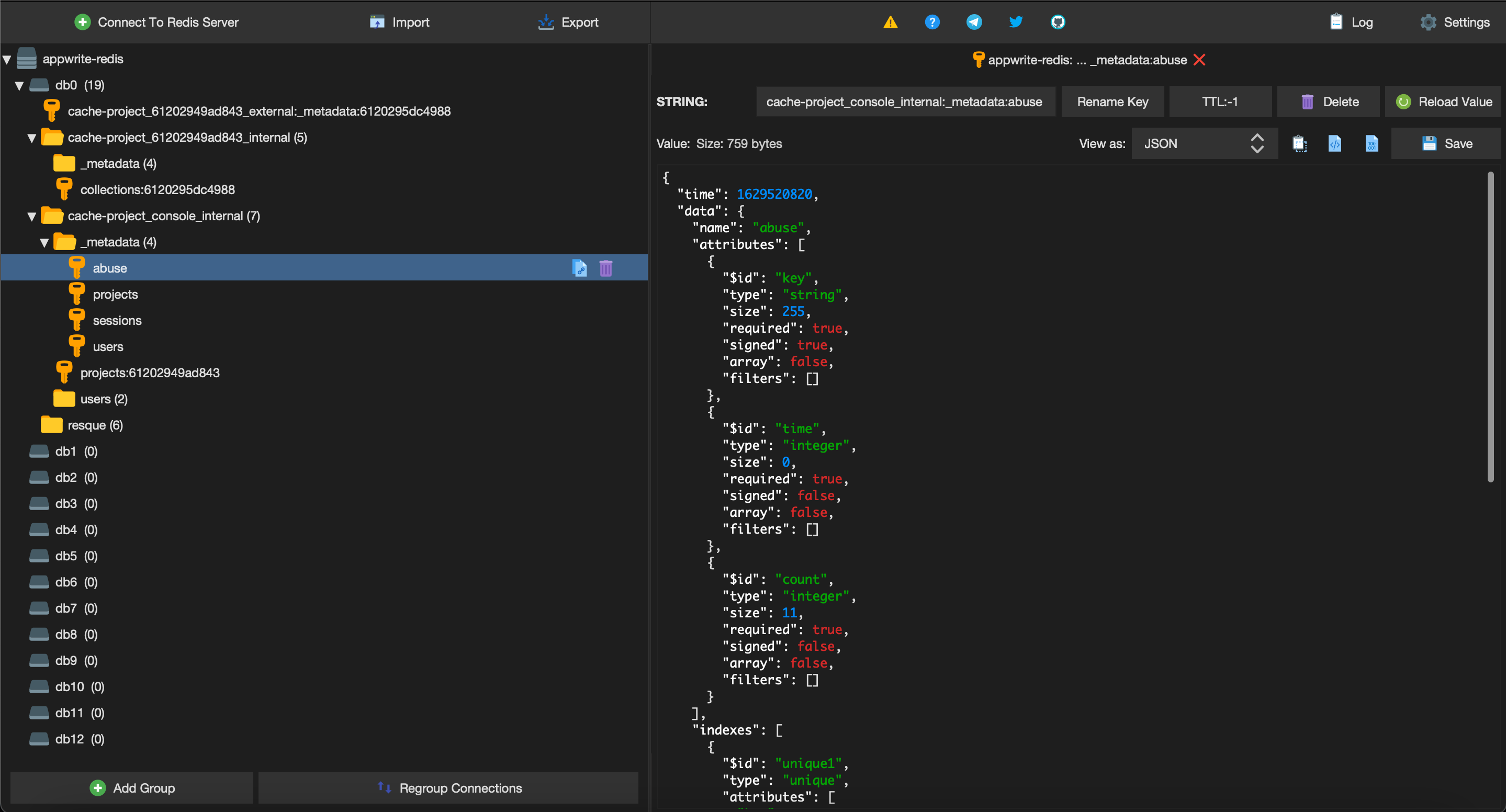Click the value editor vertical scrollbar
The width and height of the screenshot is (1506, 812).
pyautogui.click(x=1490, y=328)
